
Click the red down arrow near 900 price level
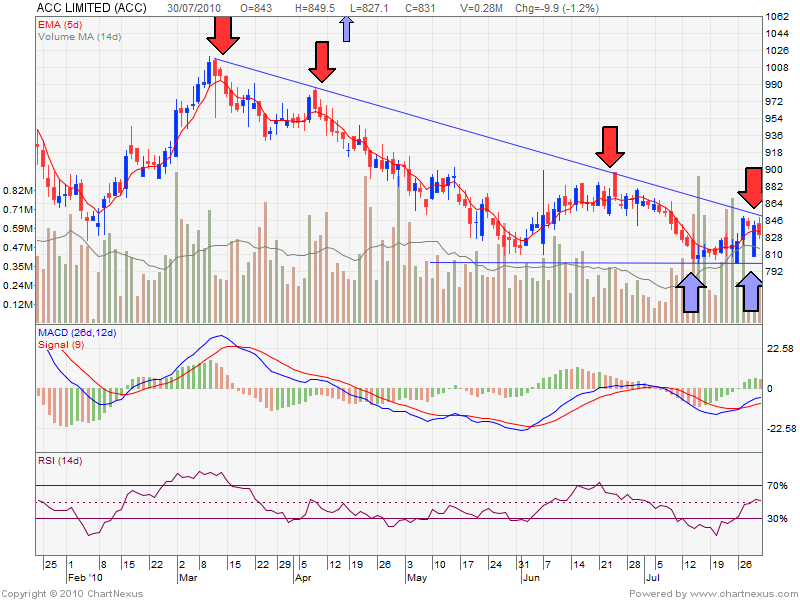coord(610,148)
